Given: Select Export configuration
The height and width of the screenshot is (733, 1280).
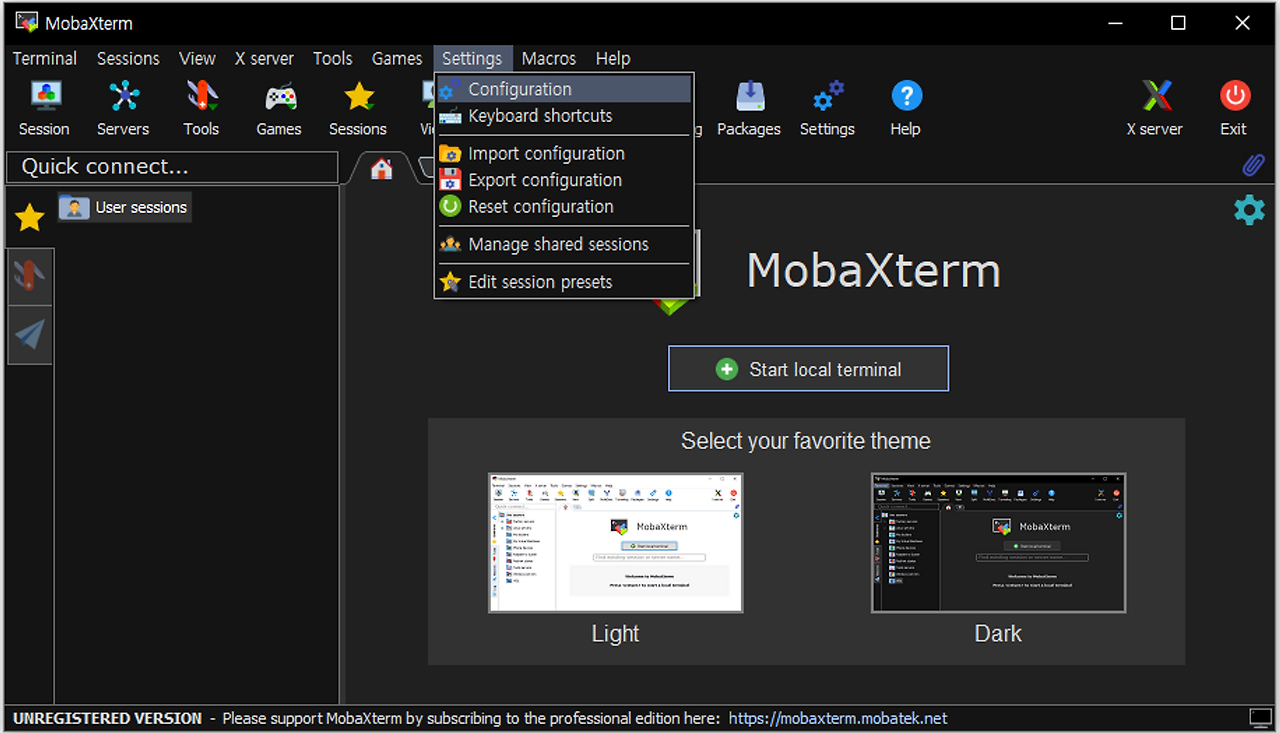Looking at the screenshot, I should (x=564, y=180).
